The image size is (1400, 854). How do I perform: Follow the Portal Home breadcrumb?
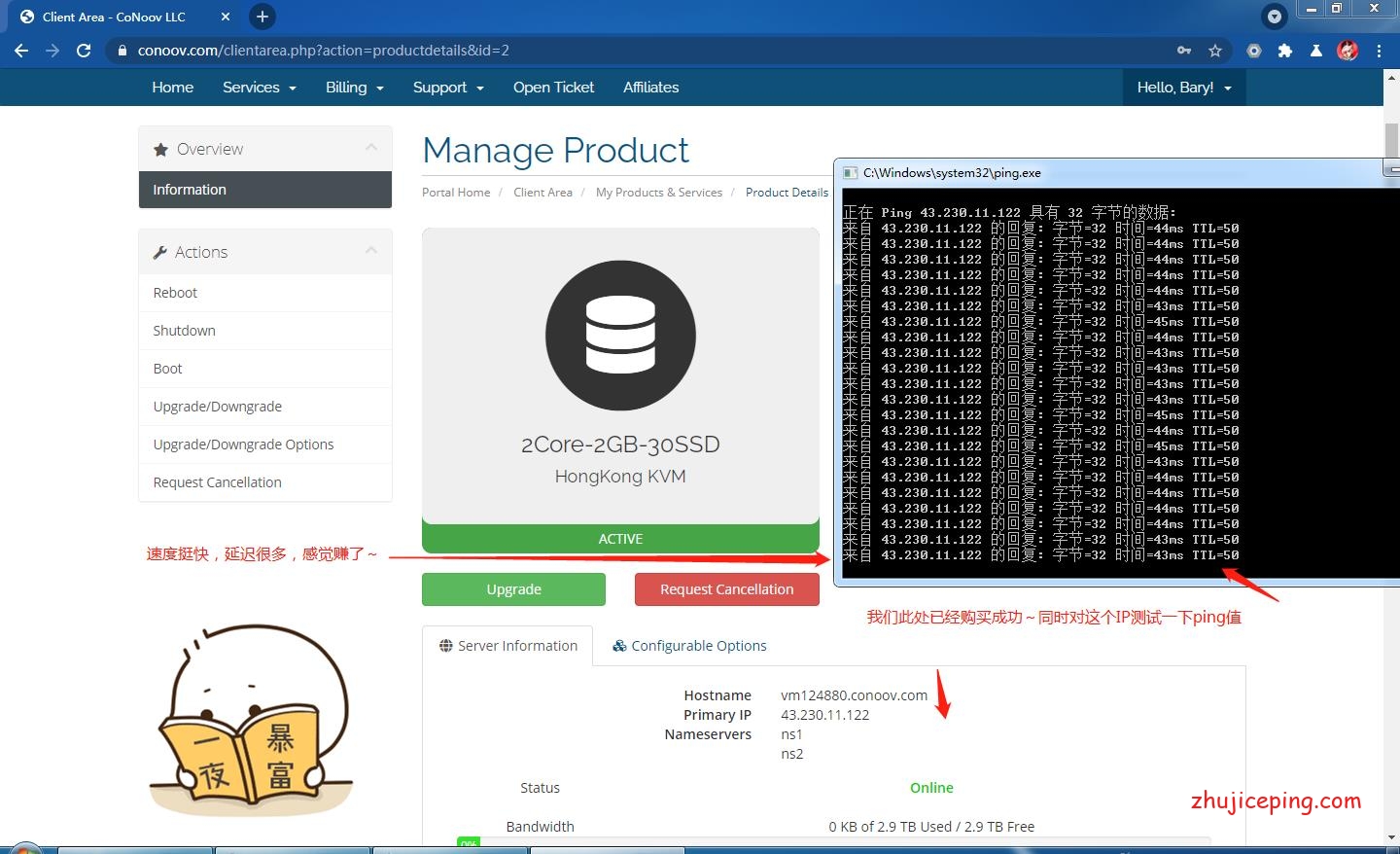pyautogui.click(x=456, y=193)
